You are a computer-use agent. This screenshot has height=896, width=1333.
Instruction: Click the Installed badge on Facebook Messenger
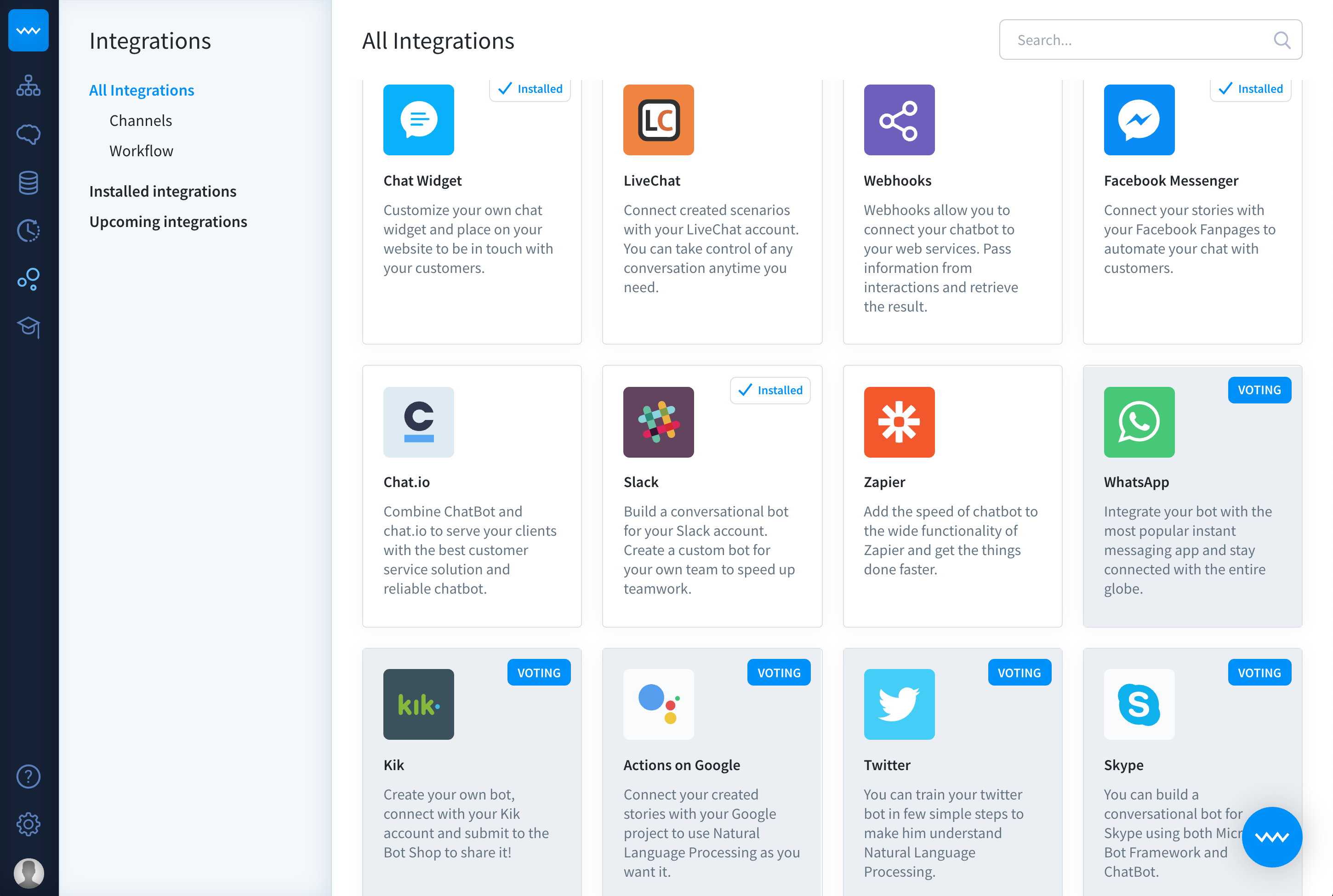[1251, 89]
